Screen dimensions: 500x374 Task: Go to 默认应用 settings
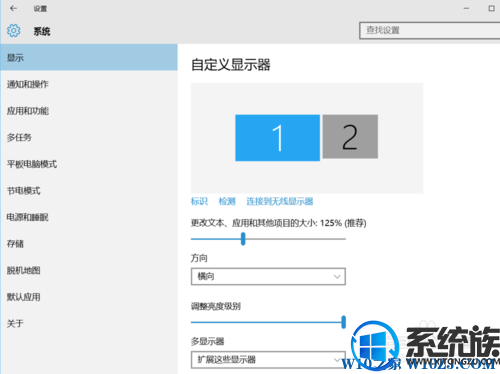[x=89, y=297]
